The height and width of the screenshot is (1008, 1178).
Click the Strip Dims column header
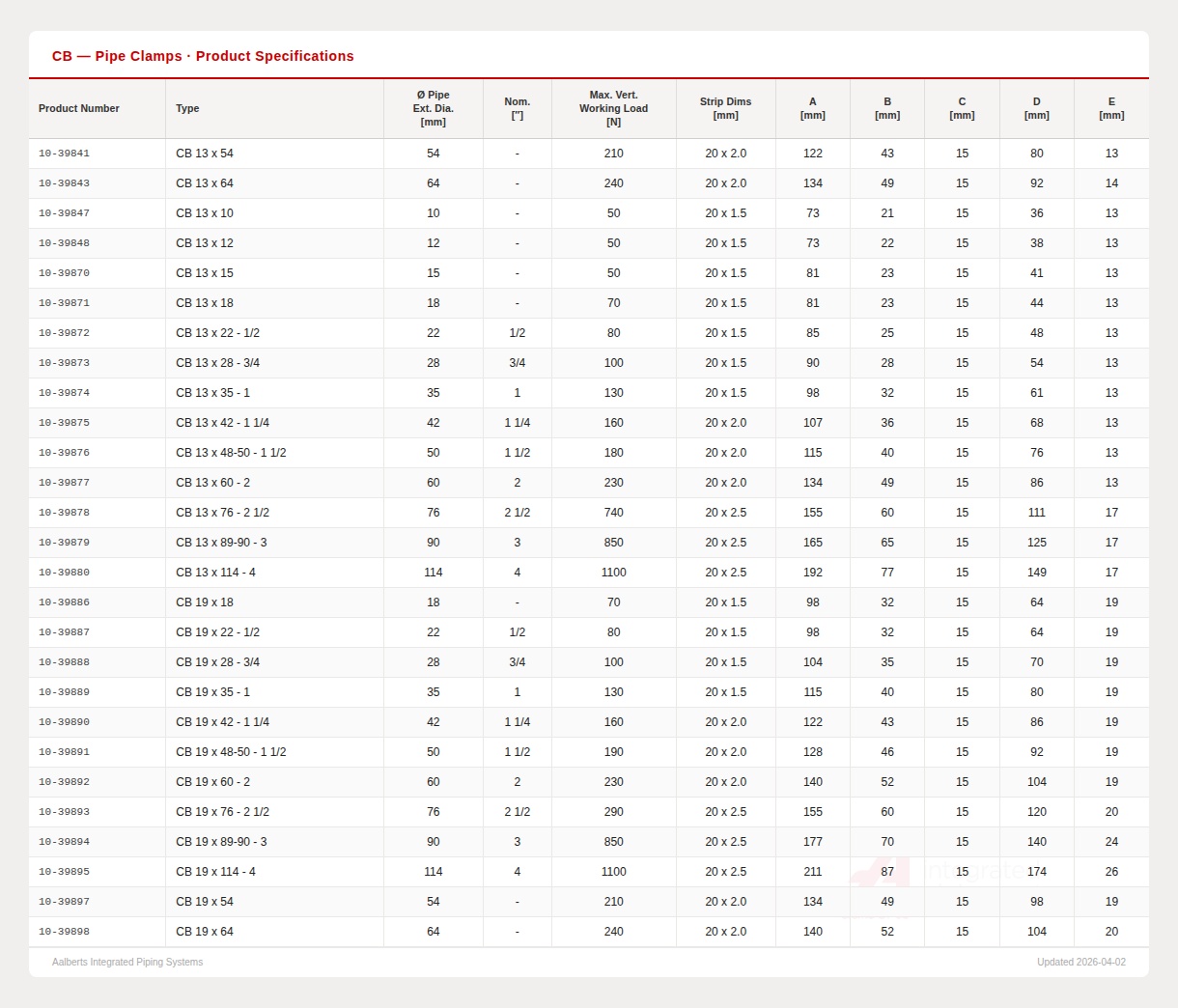tap(725, 109)
